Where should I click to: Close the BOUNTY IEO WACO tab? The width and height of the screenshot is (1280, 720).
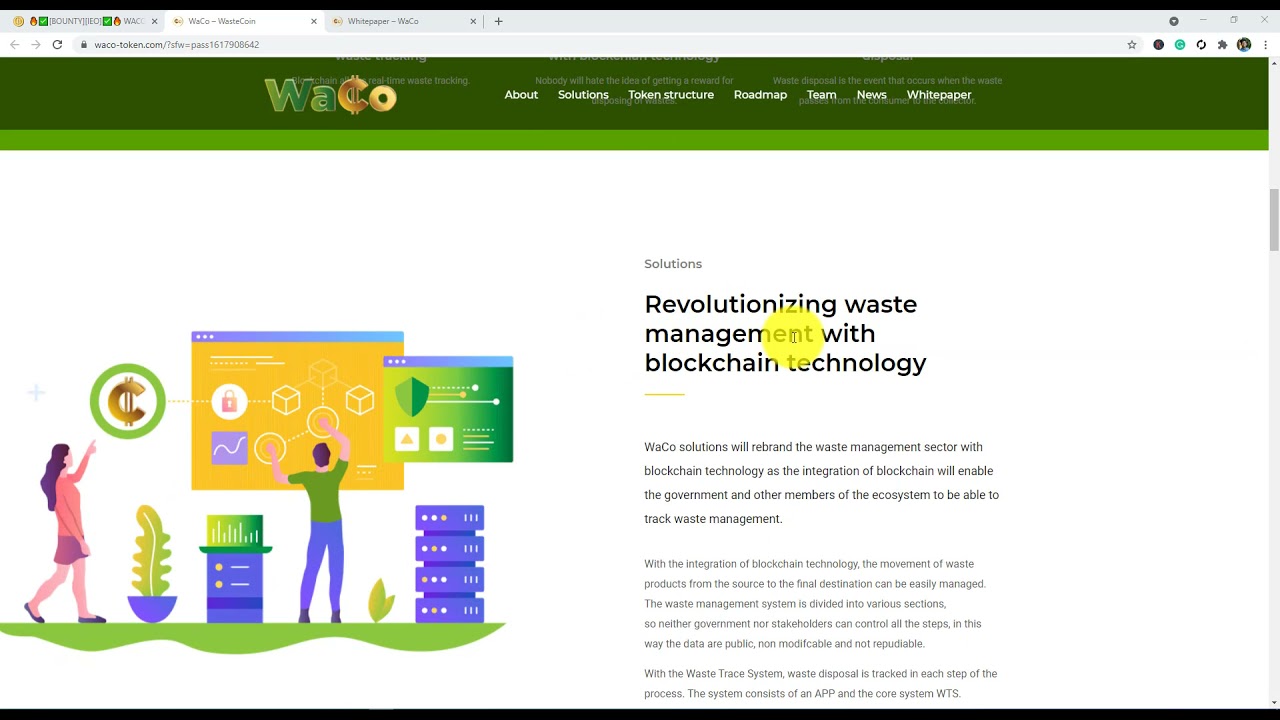pyautogui.click(x=154, y=21)
